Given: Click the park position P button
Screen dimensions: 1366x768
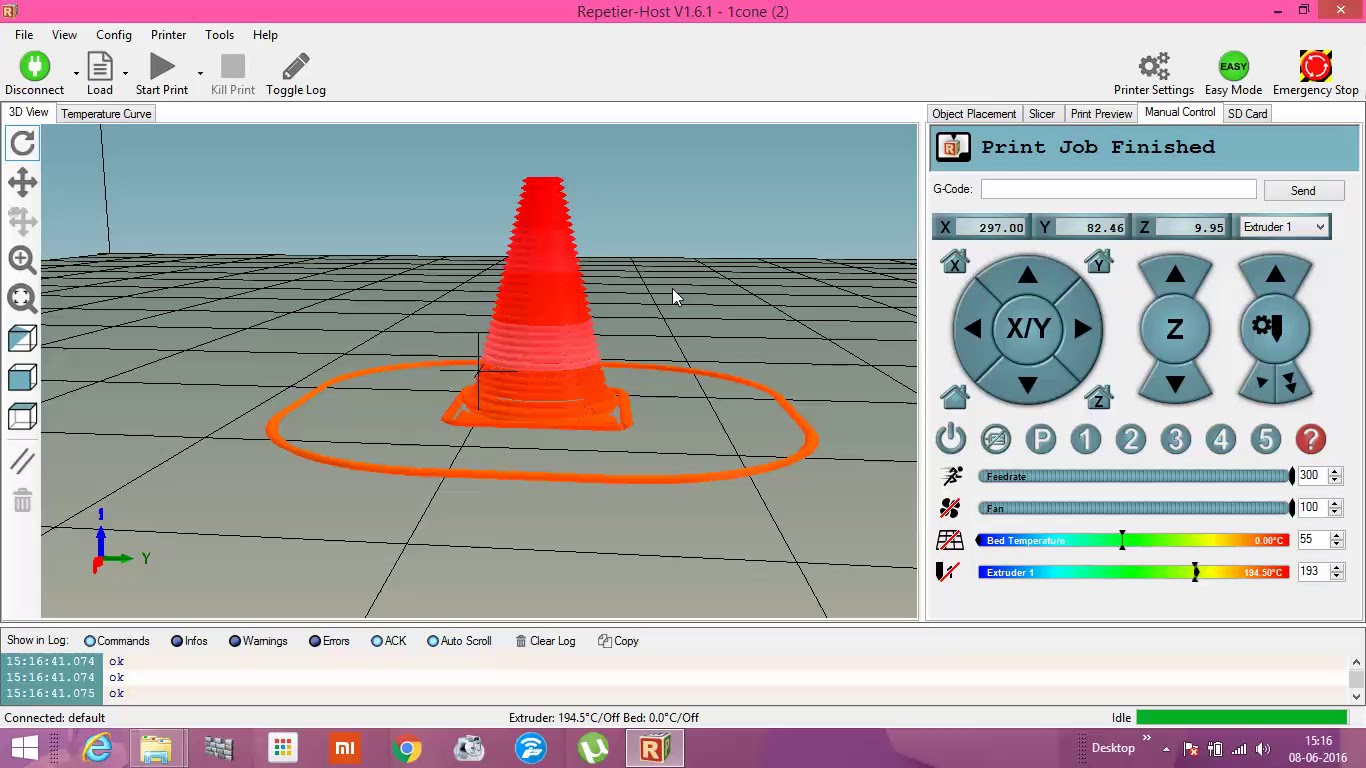Looking at the screenshot, I should click(1041, 439).
